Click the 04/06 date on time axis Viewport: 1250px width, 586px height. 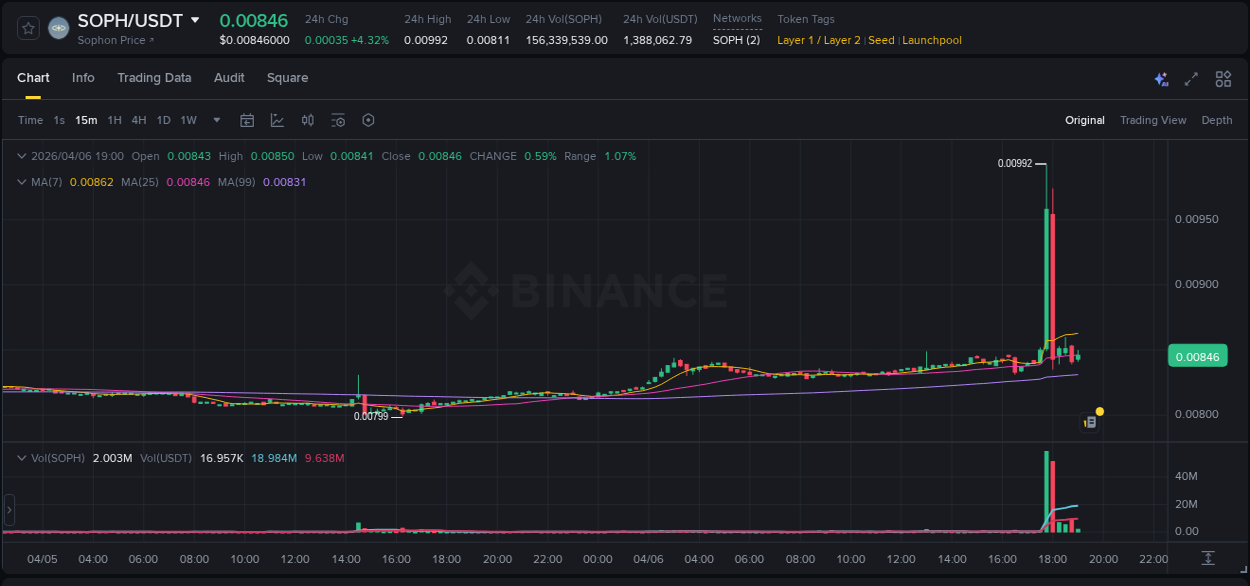(649, 559)
